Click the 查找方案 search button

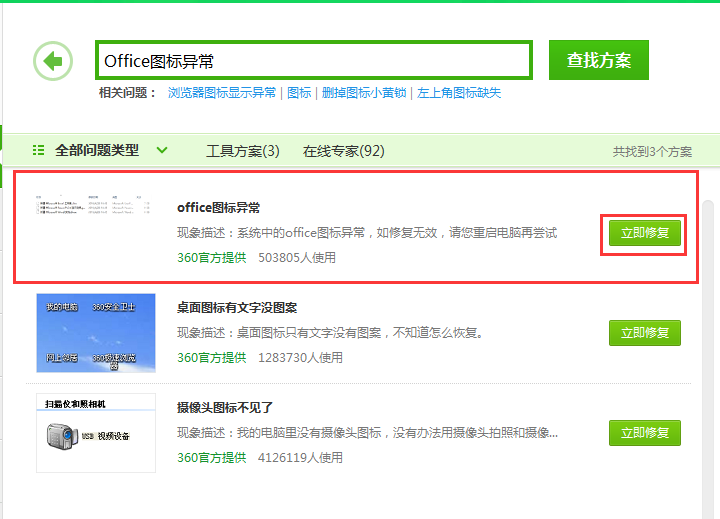pyautogui.click(x=599, y=60)
